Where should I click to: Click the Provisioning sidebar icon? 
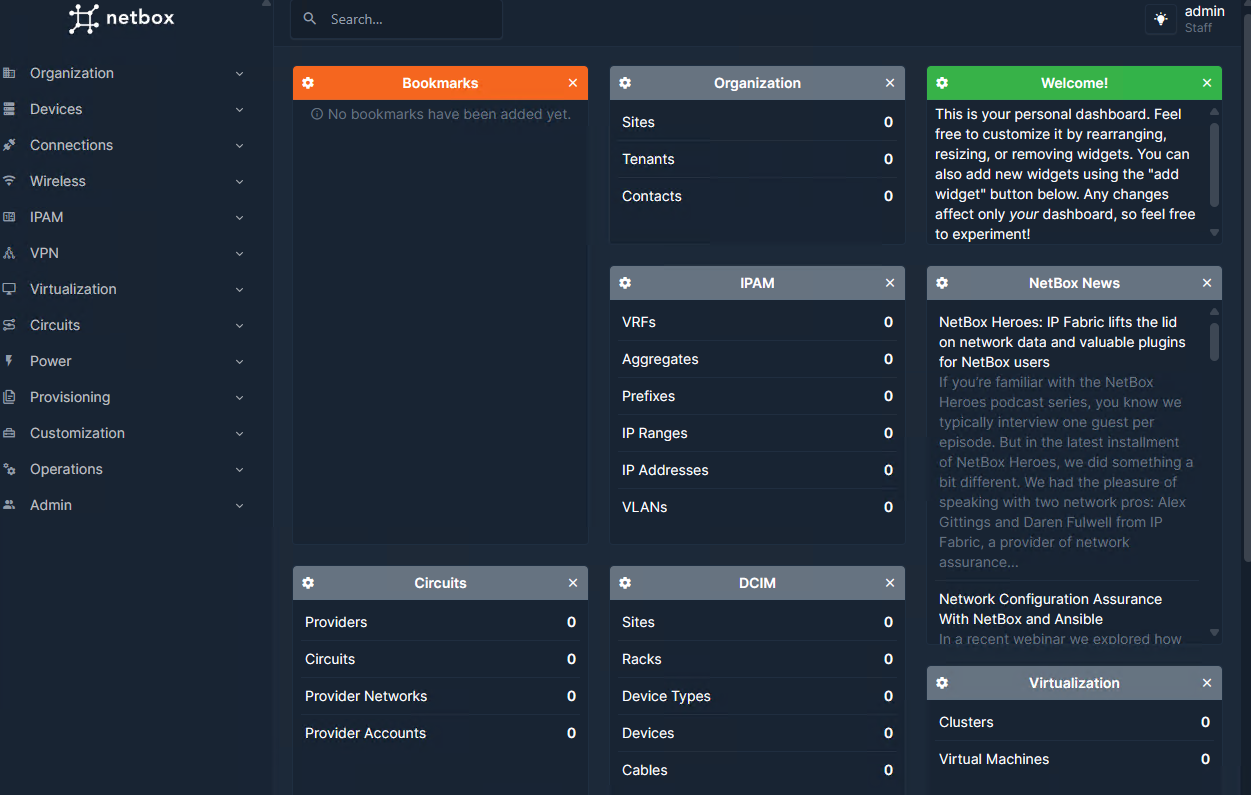[9, 397]
